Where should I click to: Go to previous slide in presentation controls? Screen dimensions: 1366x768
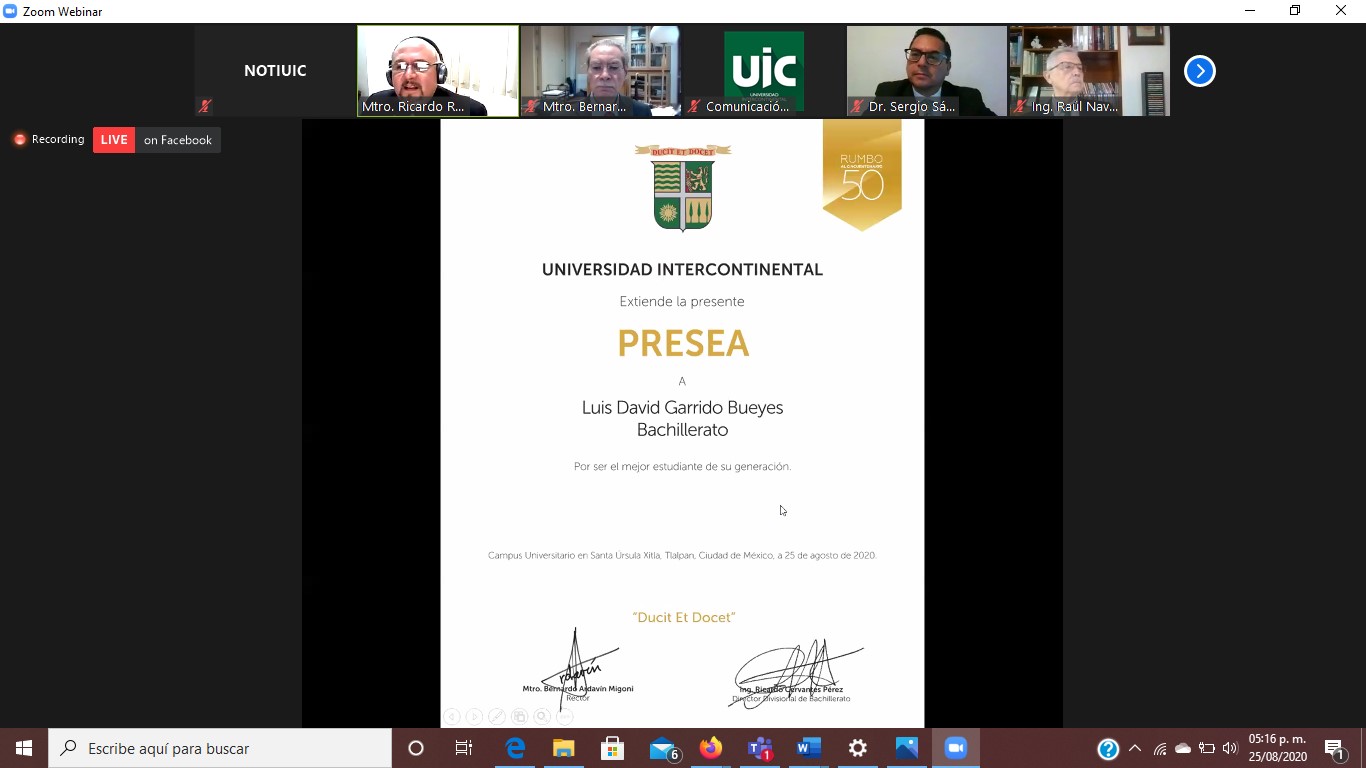[452, 716]
